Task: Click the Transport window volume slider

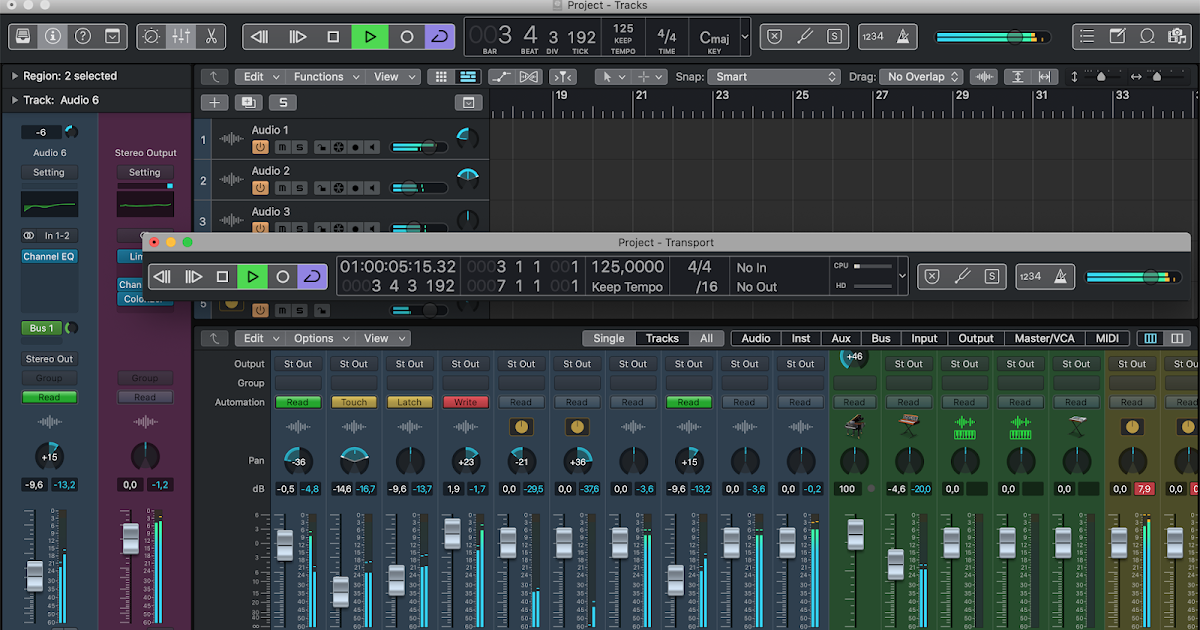Action: (1134, 277)
